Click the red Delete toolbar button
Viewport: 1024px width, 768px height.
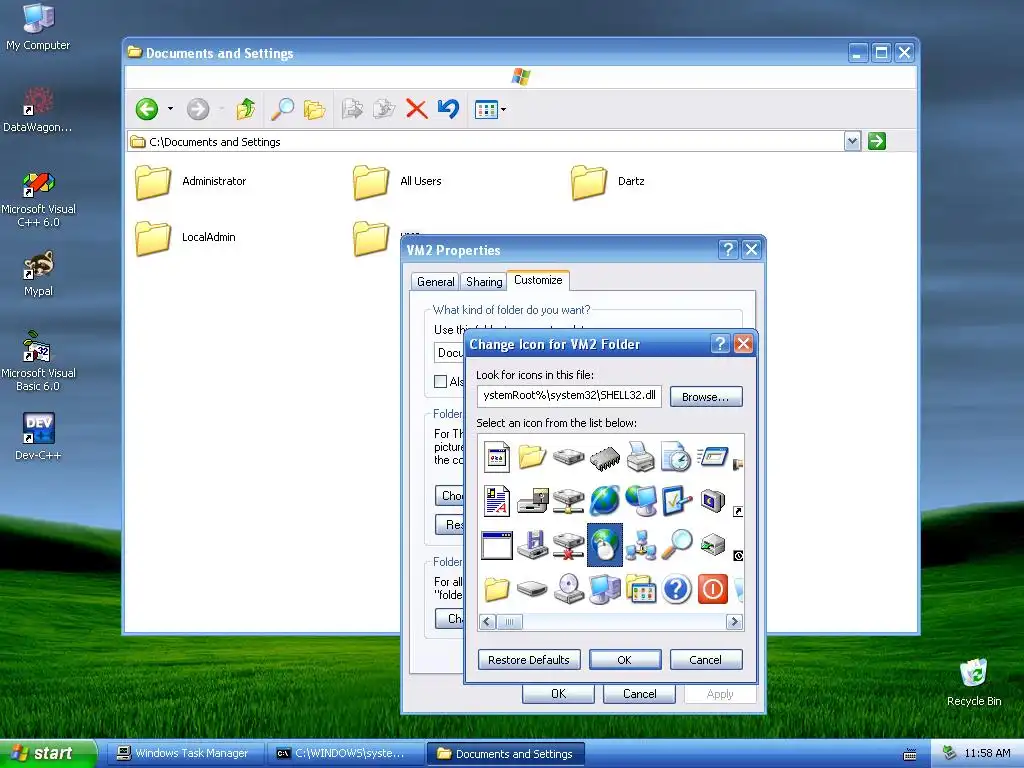point(416,109)
